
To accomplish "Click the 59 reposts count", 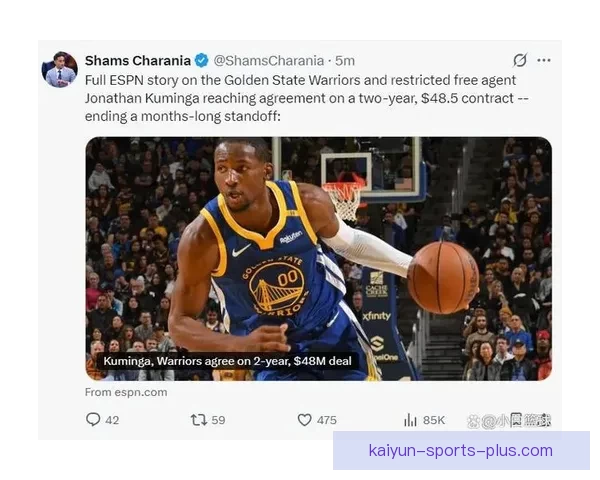I will click(218, 420).
